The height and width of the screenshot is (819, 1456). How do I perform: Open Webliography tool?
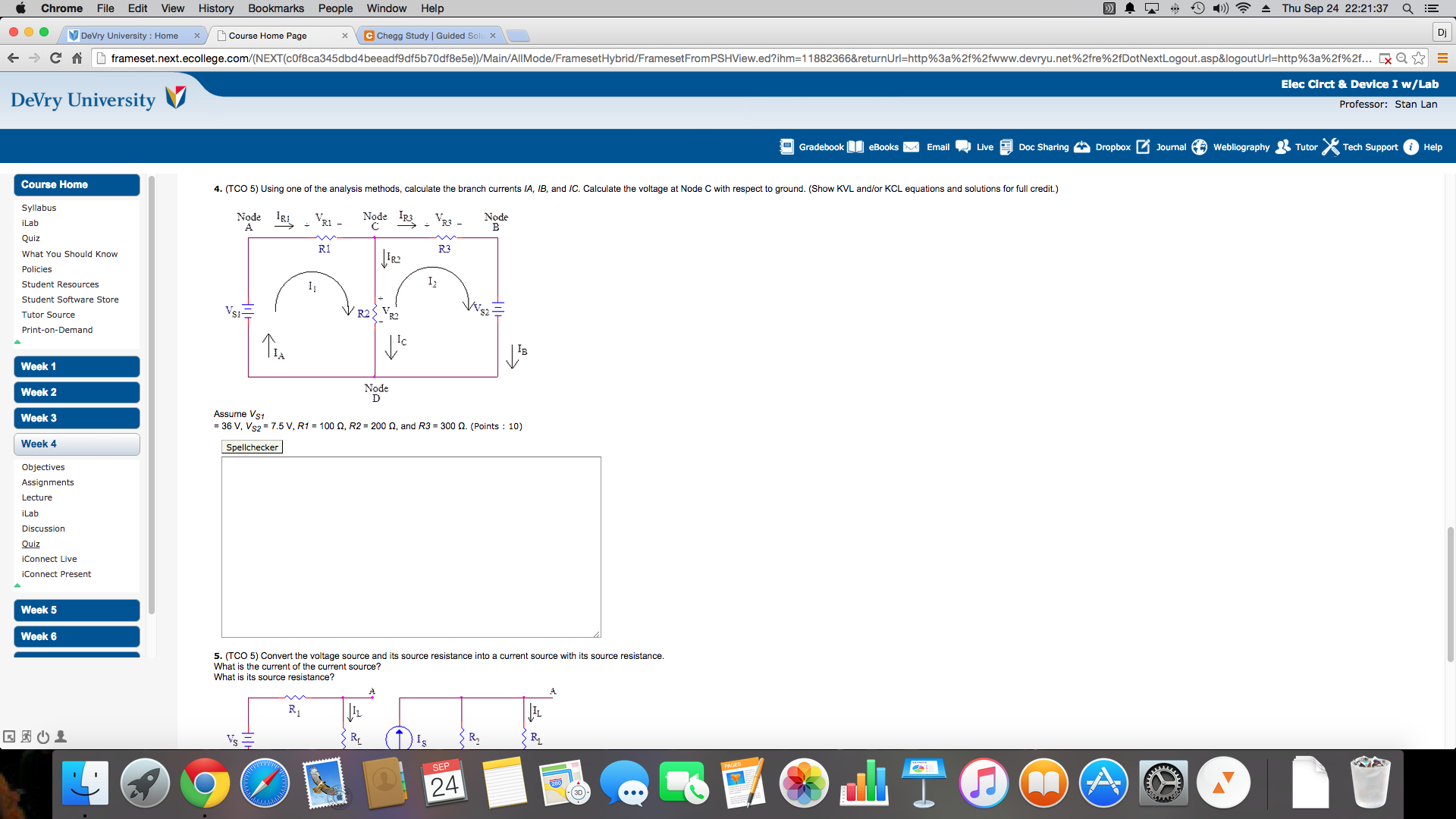pos(1230,147)
